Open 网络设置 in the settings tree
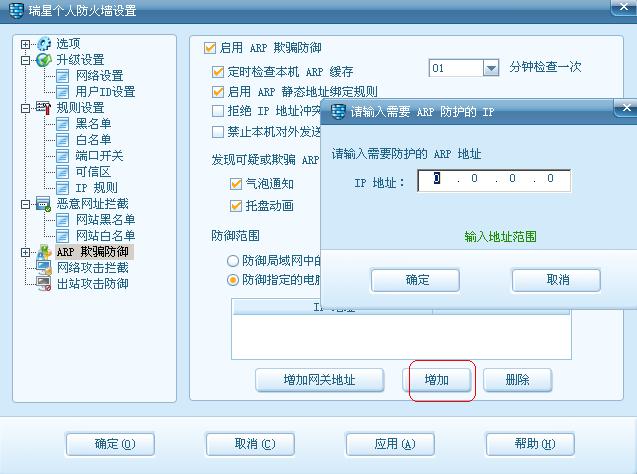Image resolution: width=637 pixels, height=474 pixels. (x=100, y=76)
